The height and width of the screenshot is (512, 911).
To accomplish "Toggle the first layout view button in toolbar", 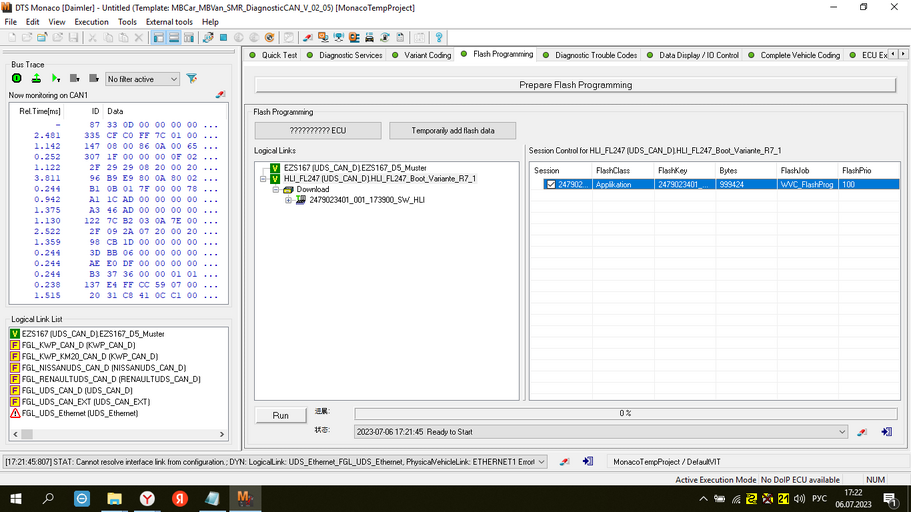I will [159, 38].
